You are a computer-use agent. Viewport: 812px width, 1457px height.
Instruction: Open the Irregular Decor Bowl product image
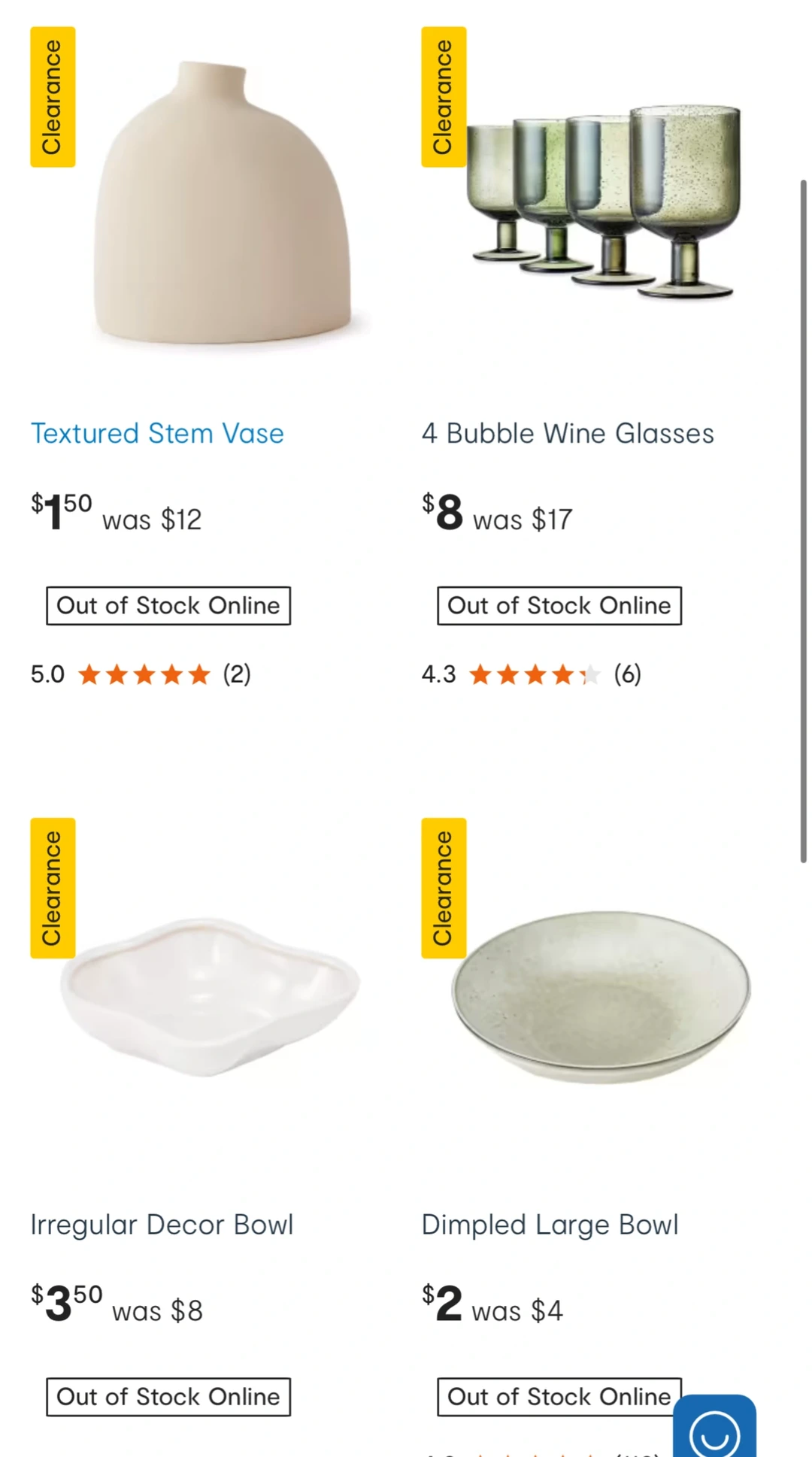[x=211, y=996]
